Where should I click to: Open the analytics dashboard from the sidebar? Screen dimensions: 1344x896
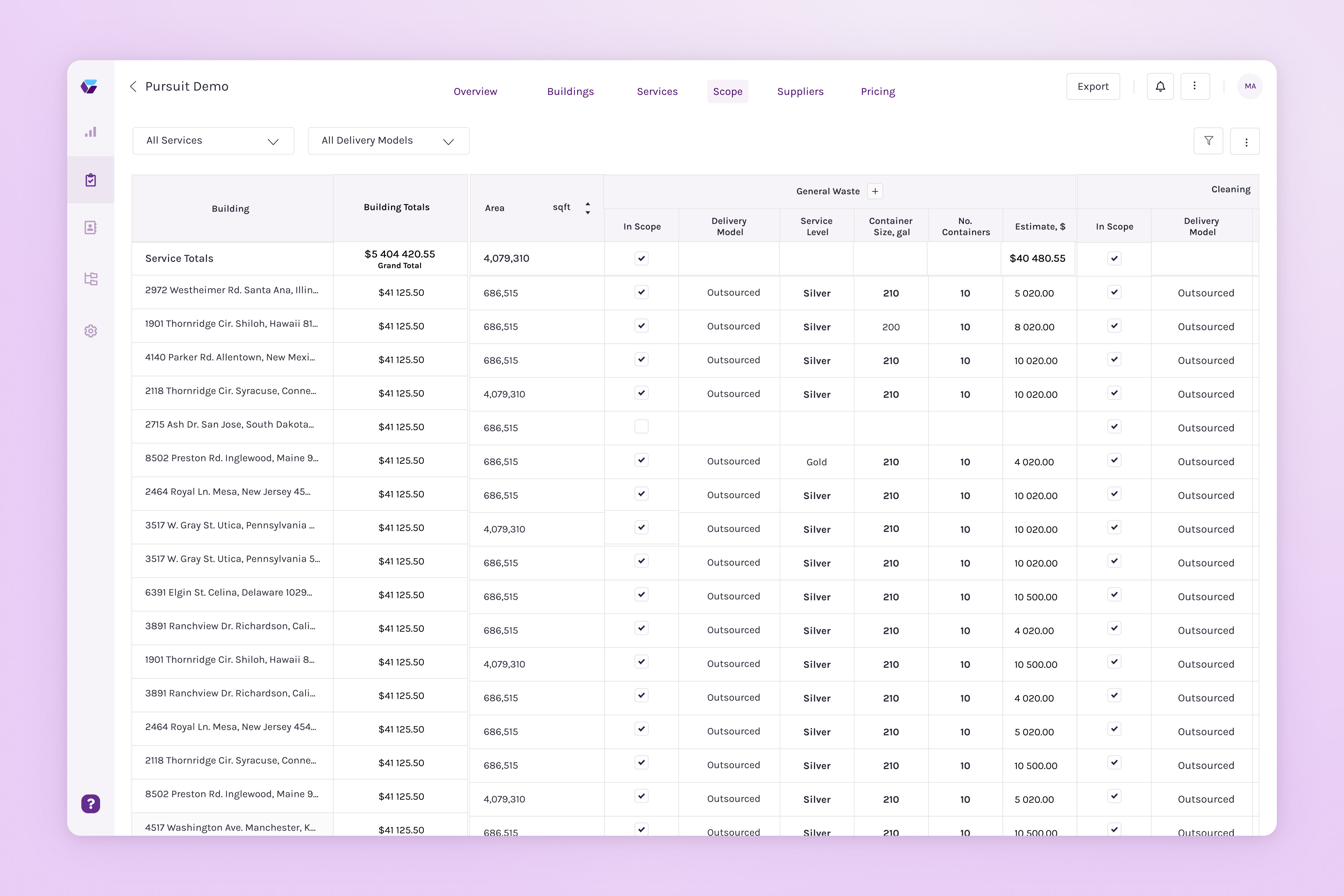tap(91, 132)
